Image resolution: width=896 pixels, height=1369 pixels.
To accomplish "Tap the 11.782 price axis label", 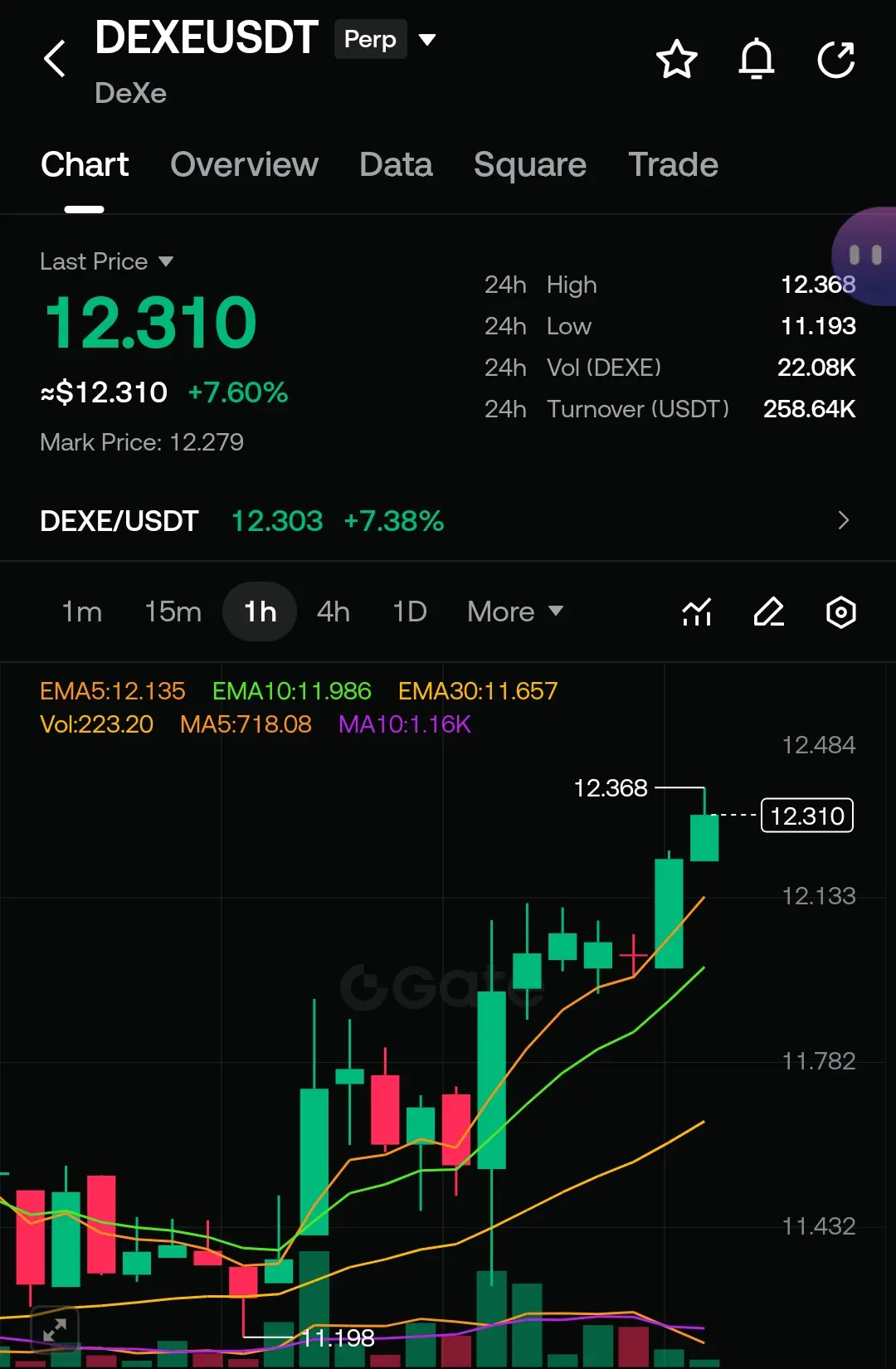I will point(818,1061).
